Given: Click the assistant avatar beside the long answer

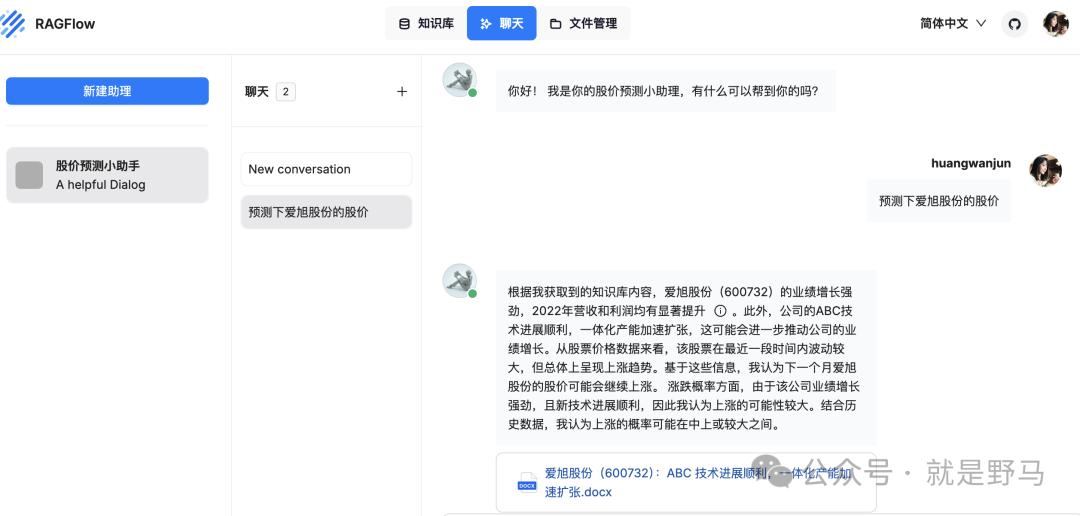Looking at the screenshot, I should tap(459, 281).
